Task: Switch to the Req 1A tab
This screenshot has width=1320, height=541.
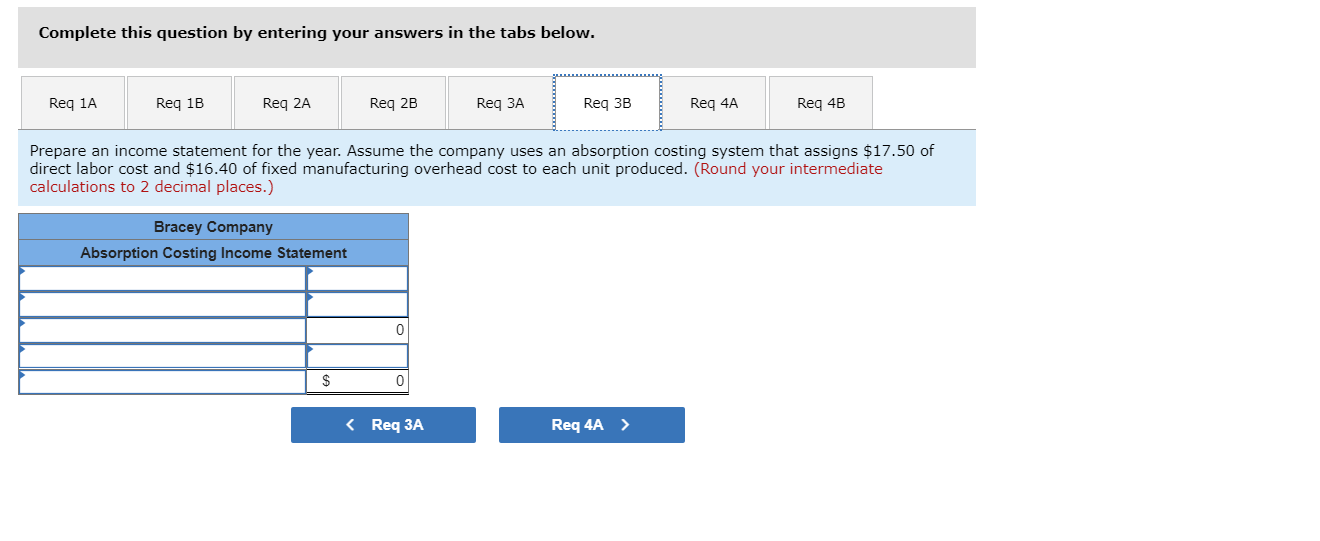Action: (x=72, y=103)
